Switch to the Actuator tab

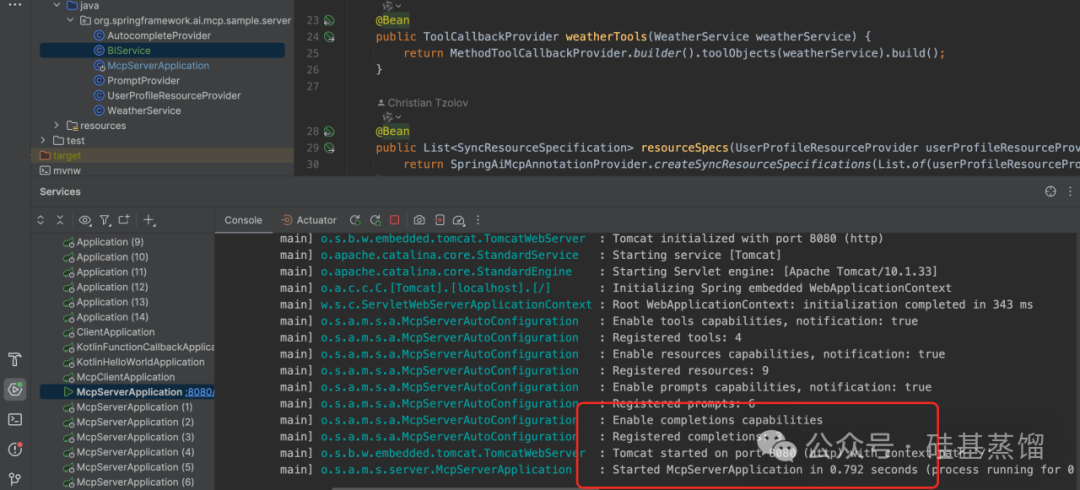click(x=309, y=220)
